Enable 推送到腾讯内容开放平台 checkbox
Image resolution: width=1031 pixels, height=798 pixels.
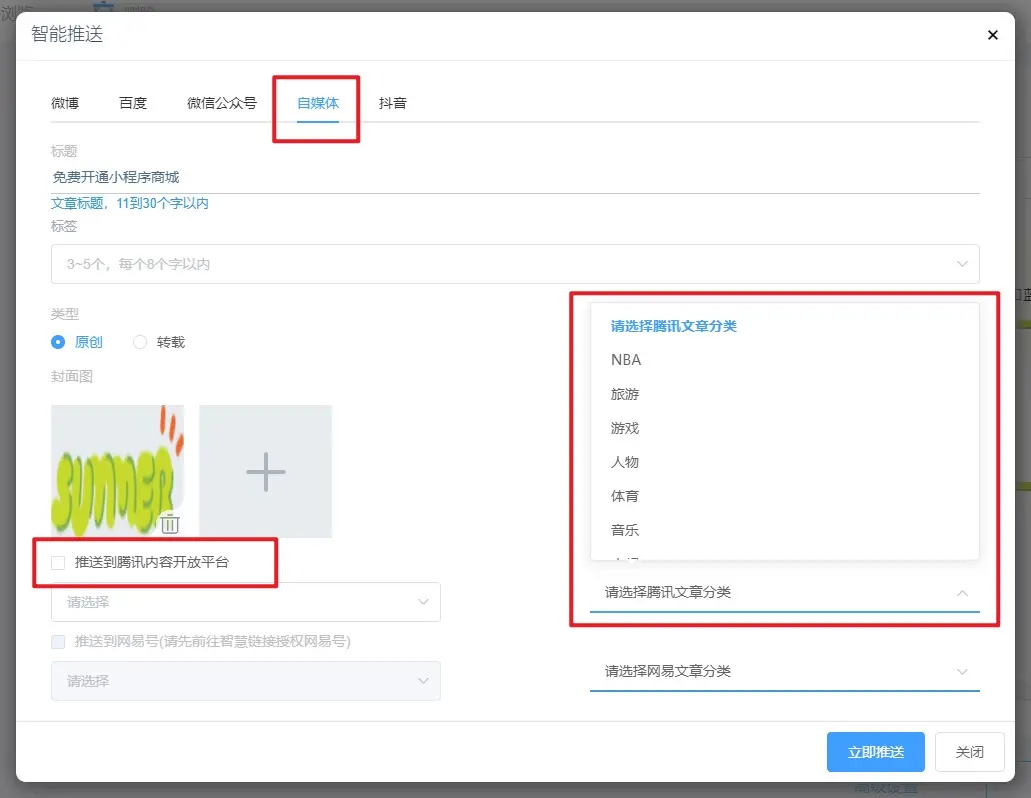(x=58, y=563)
